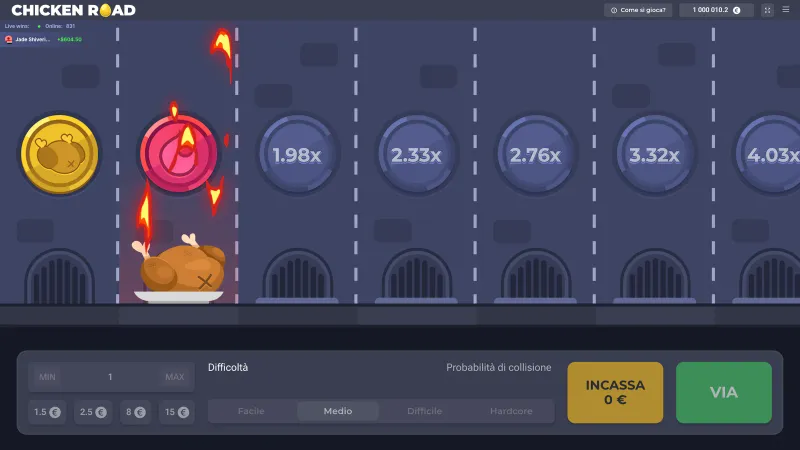Viewport: 800px width, 450px height.
Task: Choose the 1.5 € quick bet
Action: (47, 412)
